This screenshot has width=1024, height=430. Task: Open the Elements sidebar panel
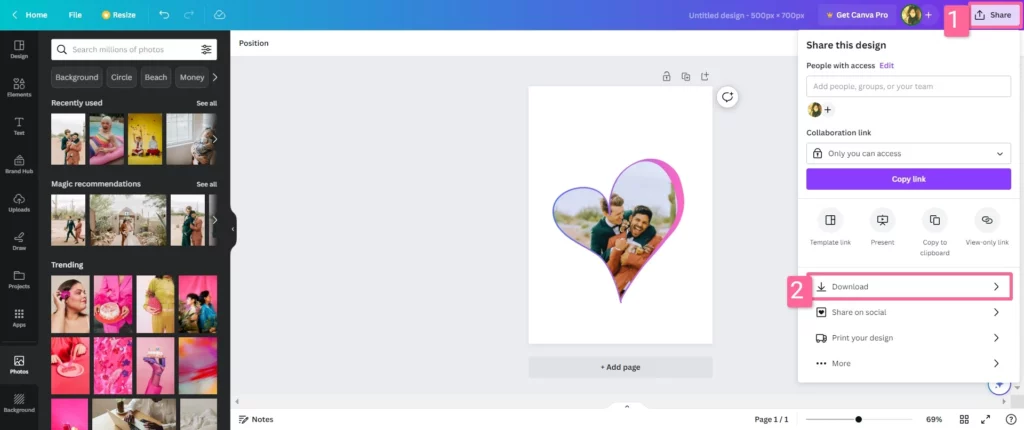(x=19, y=88)
